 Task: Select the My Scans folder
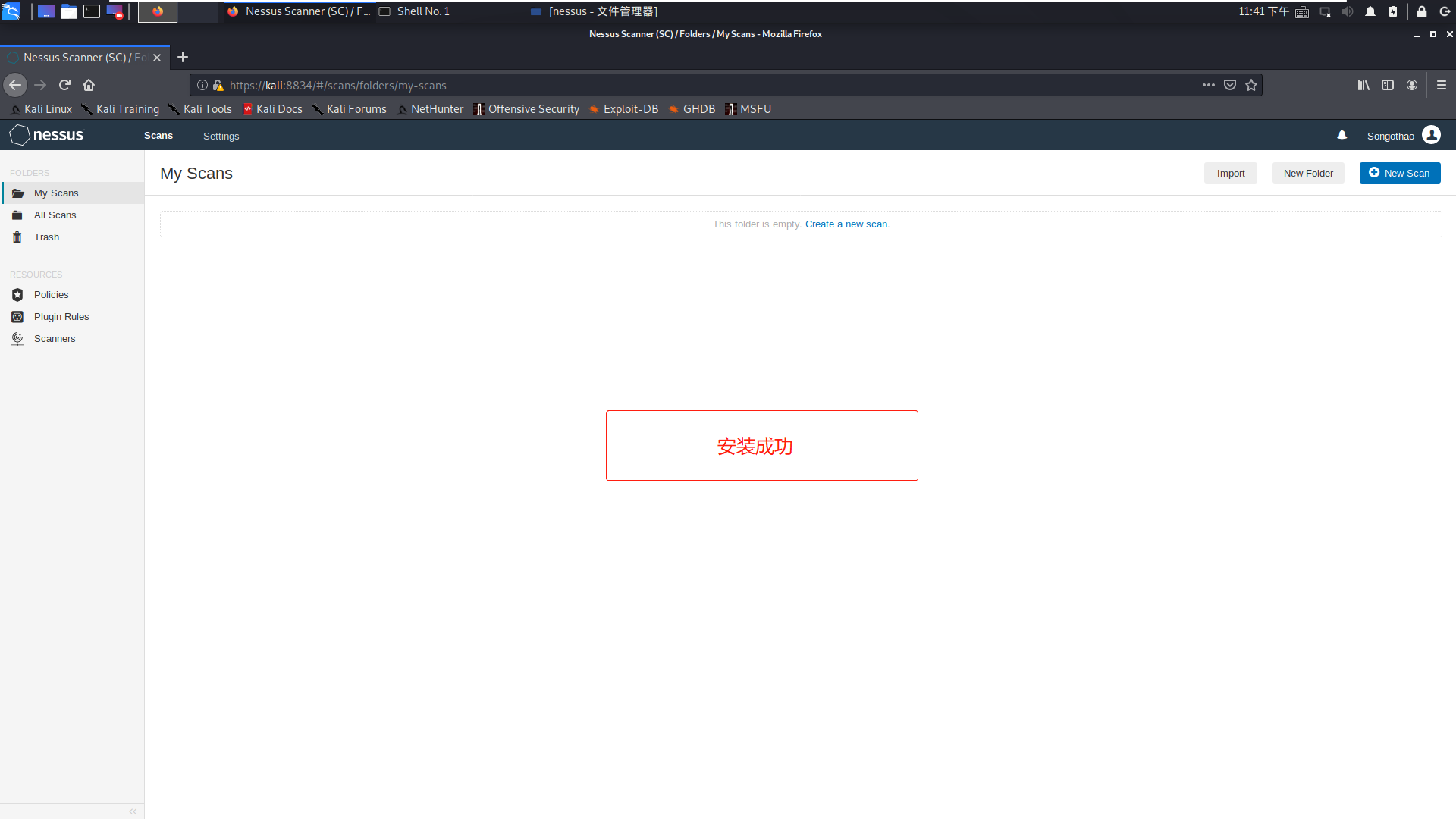pyautogui.click(x=73, y=193)
